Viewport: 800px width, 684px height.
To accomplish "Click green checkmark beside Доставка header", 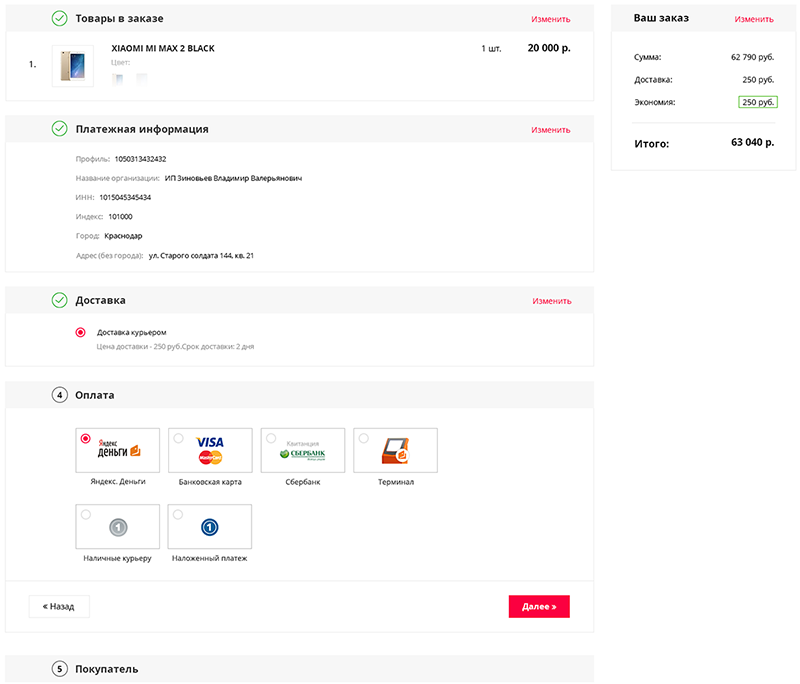I will [x=60, y=300].
